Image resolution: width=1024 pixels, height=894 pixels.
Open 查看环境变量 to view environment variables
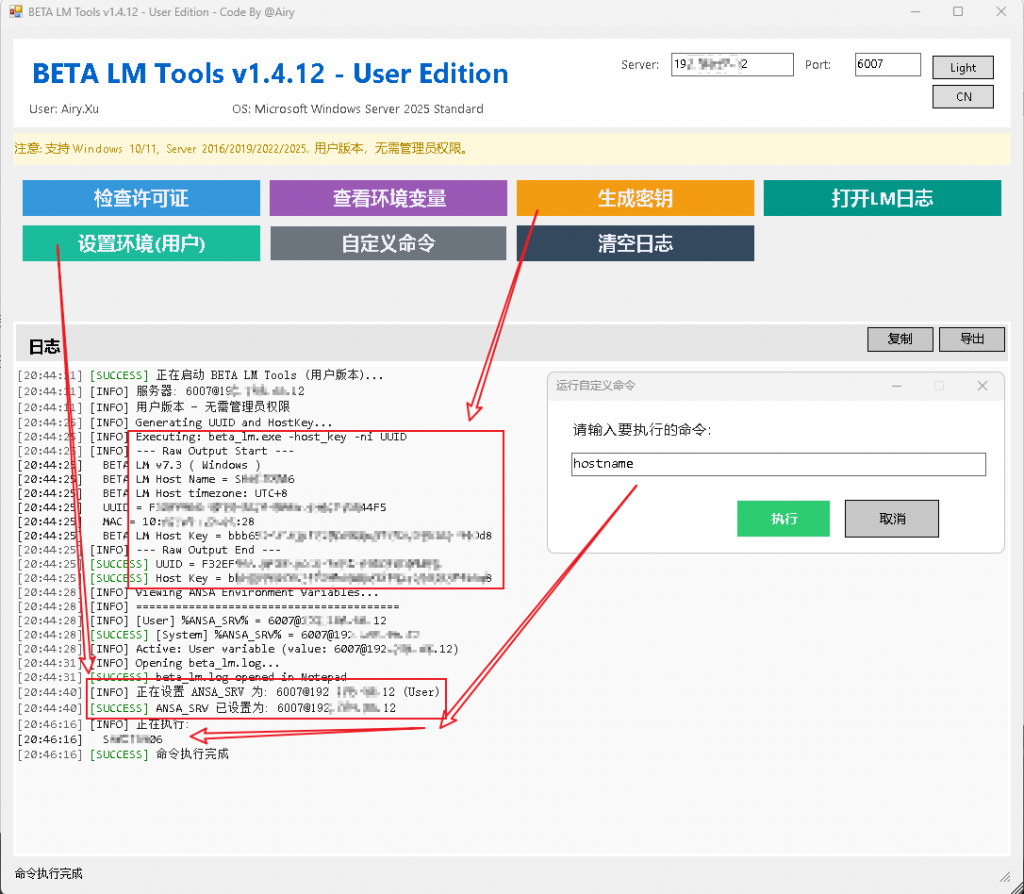[388, 198]
